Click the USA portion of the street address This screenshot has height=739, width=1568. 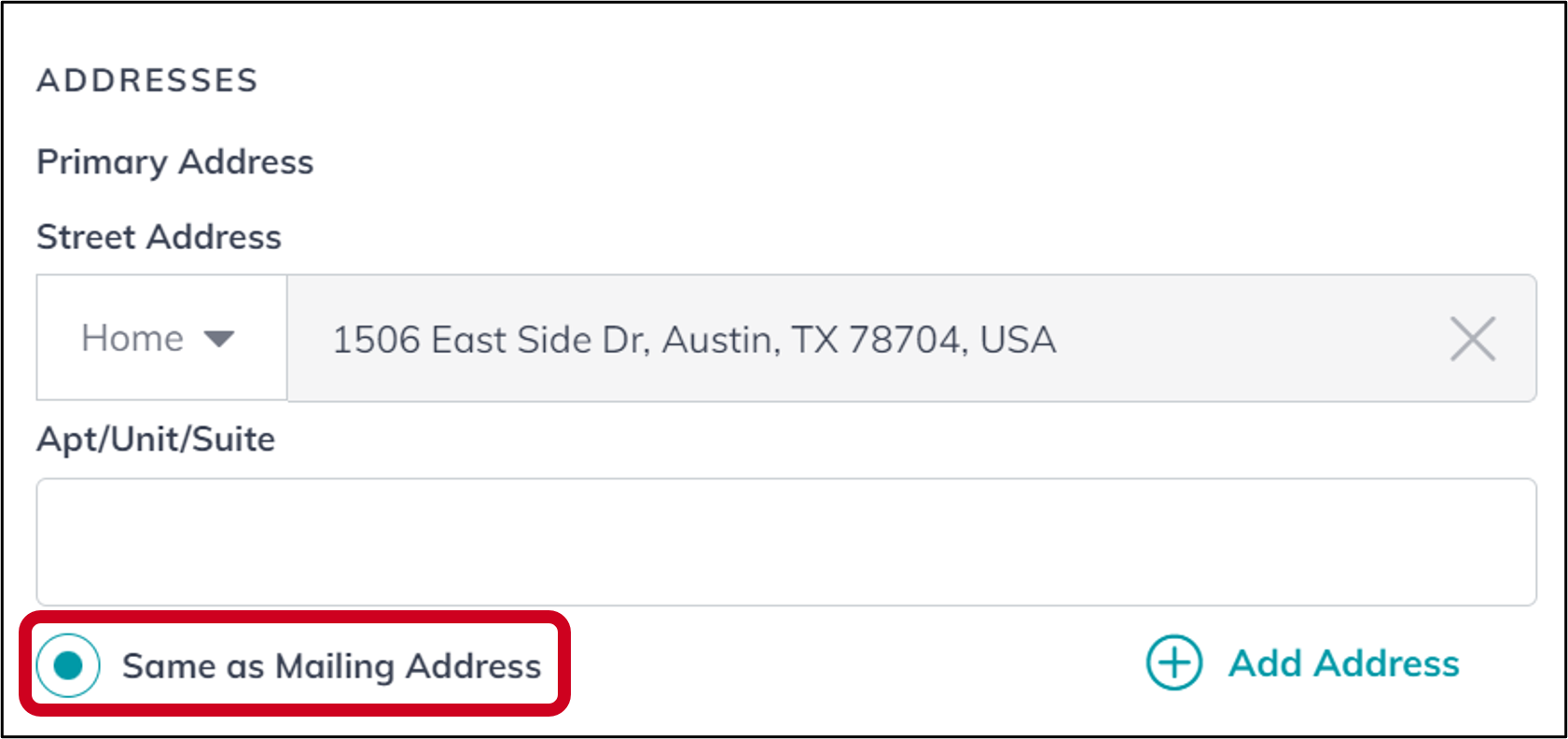1018,340
